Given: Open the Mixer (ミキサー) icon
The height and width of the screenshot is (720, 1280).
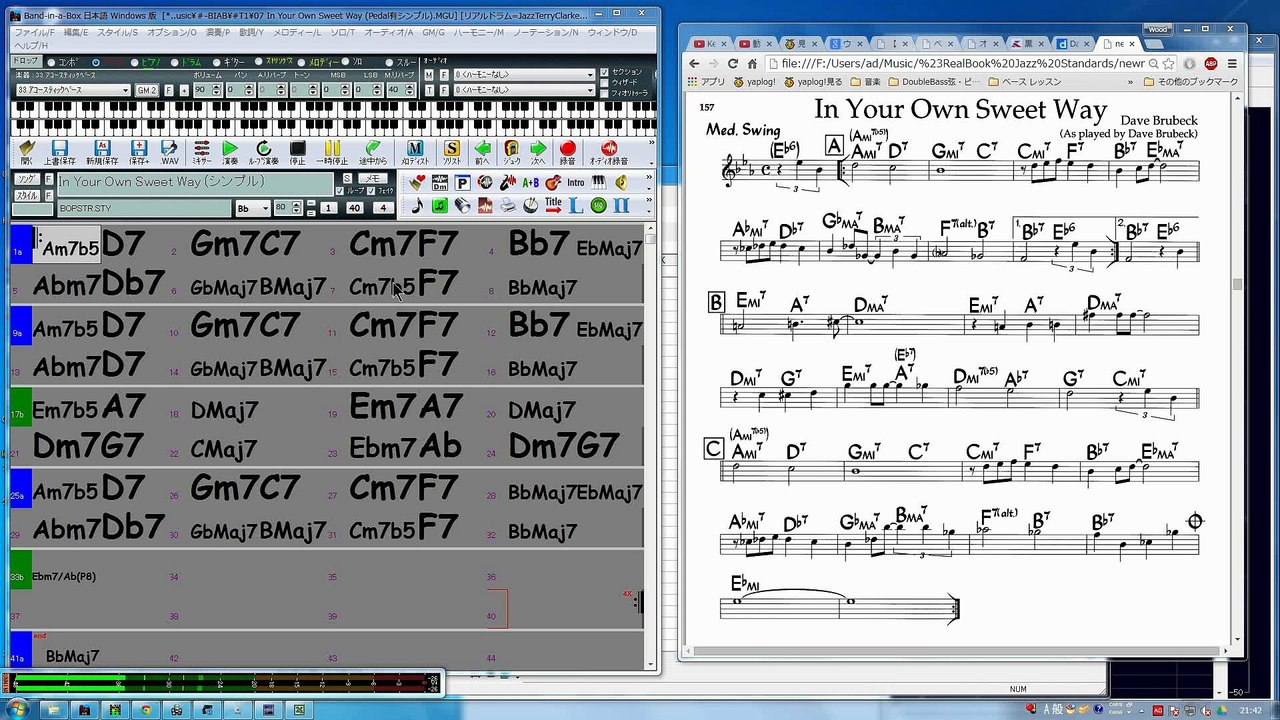Looking at the screenshot, I should (201, 152).
